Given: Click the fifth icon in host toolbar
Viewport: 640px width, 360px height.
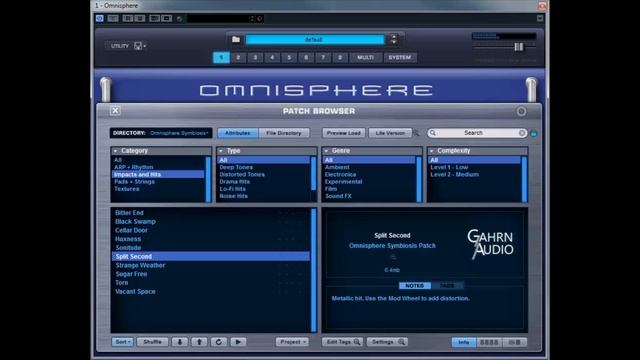Looking at the screenshot, I should pyautogui.click(x=154, y=18).
